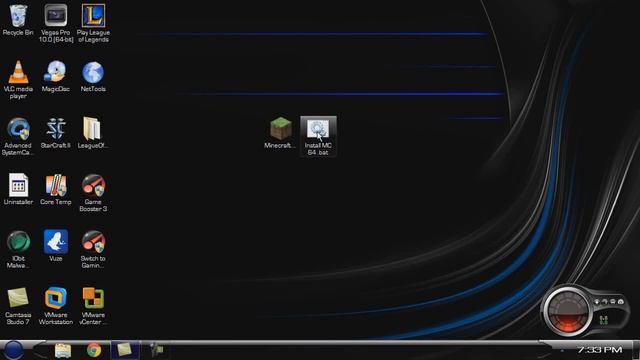Select the Uninstaller desktop icon
Viewport: 640px width, 360px height.
click(18, 189)
